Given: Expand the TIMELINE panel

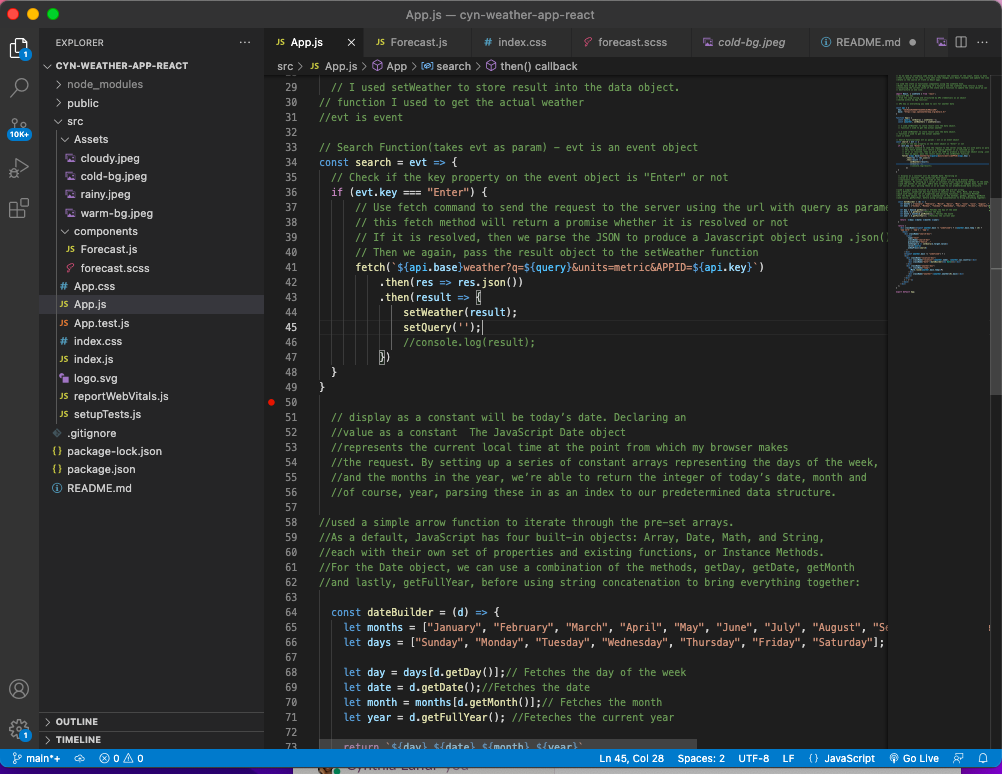Looking at the screenshot, I should point(78,740).
